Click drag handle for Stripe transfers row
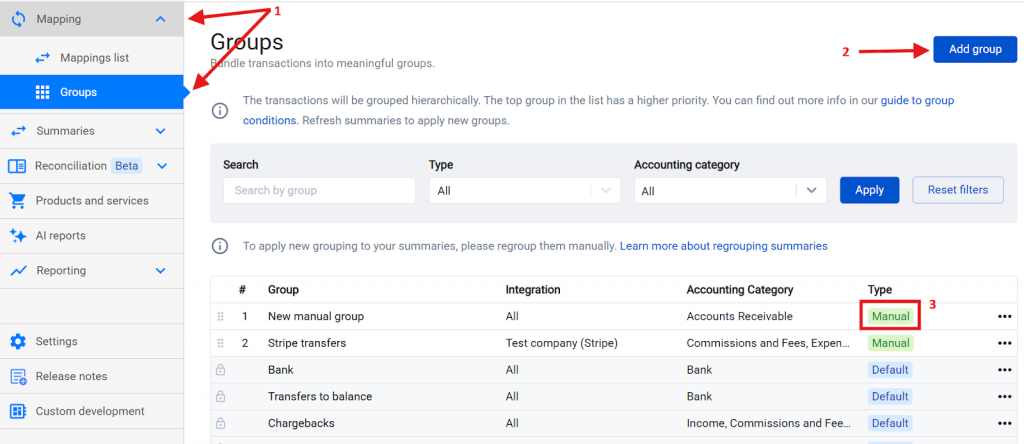Screen dimensions: 1024x444 (220, 344)
